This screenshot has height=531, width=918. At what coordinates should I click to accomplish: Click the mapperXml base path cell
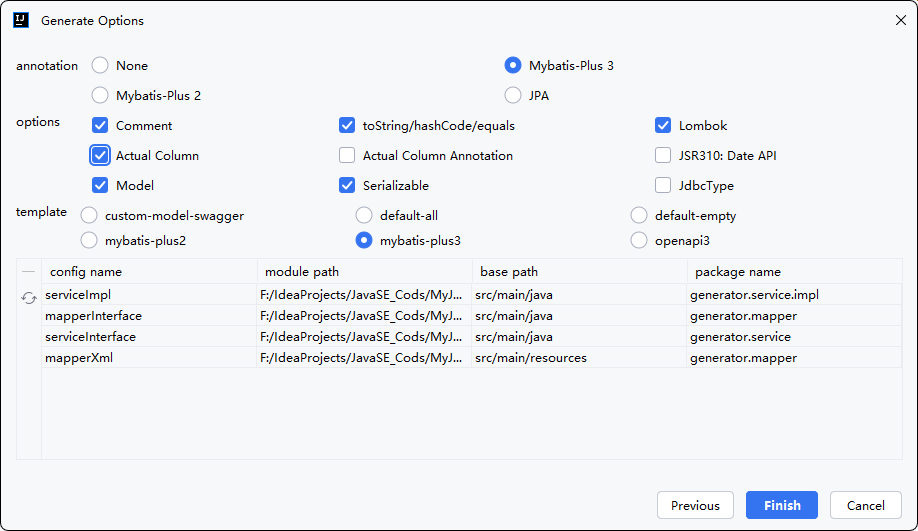(578, 358)
